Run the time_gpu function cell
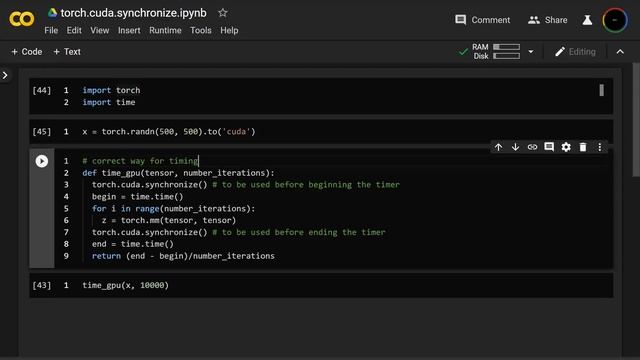This screenshot has height=360, width=640. pos(42,161)
